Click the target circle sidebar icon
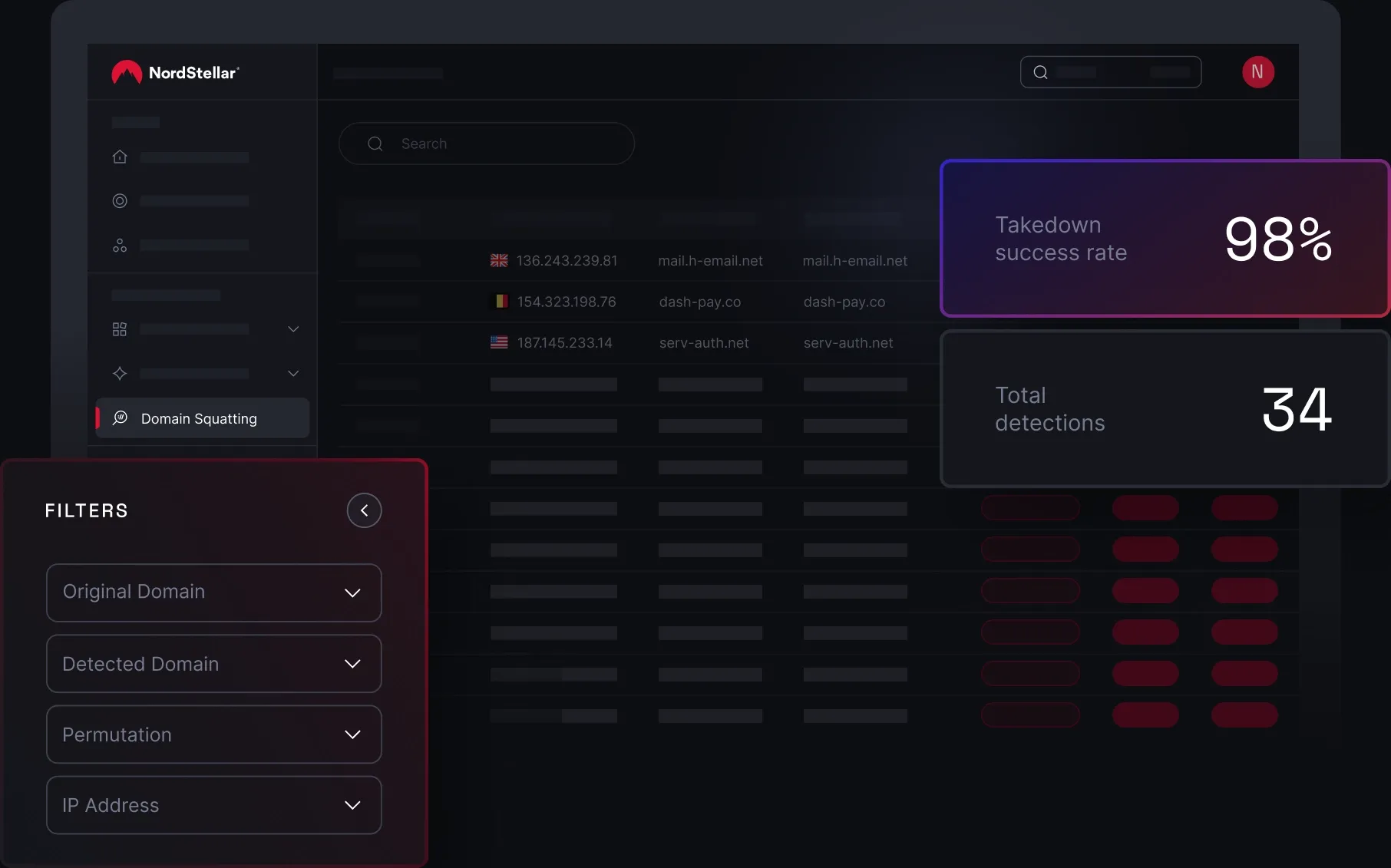1391x868 pixels. coord(120,201)
